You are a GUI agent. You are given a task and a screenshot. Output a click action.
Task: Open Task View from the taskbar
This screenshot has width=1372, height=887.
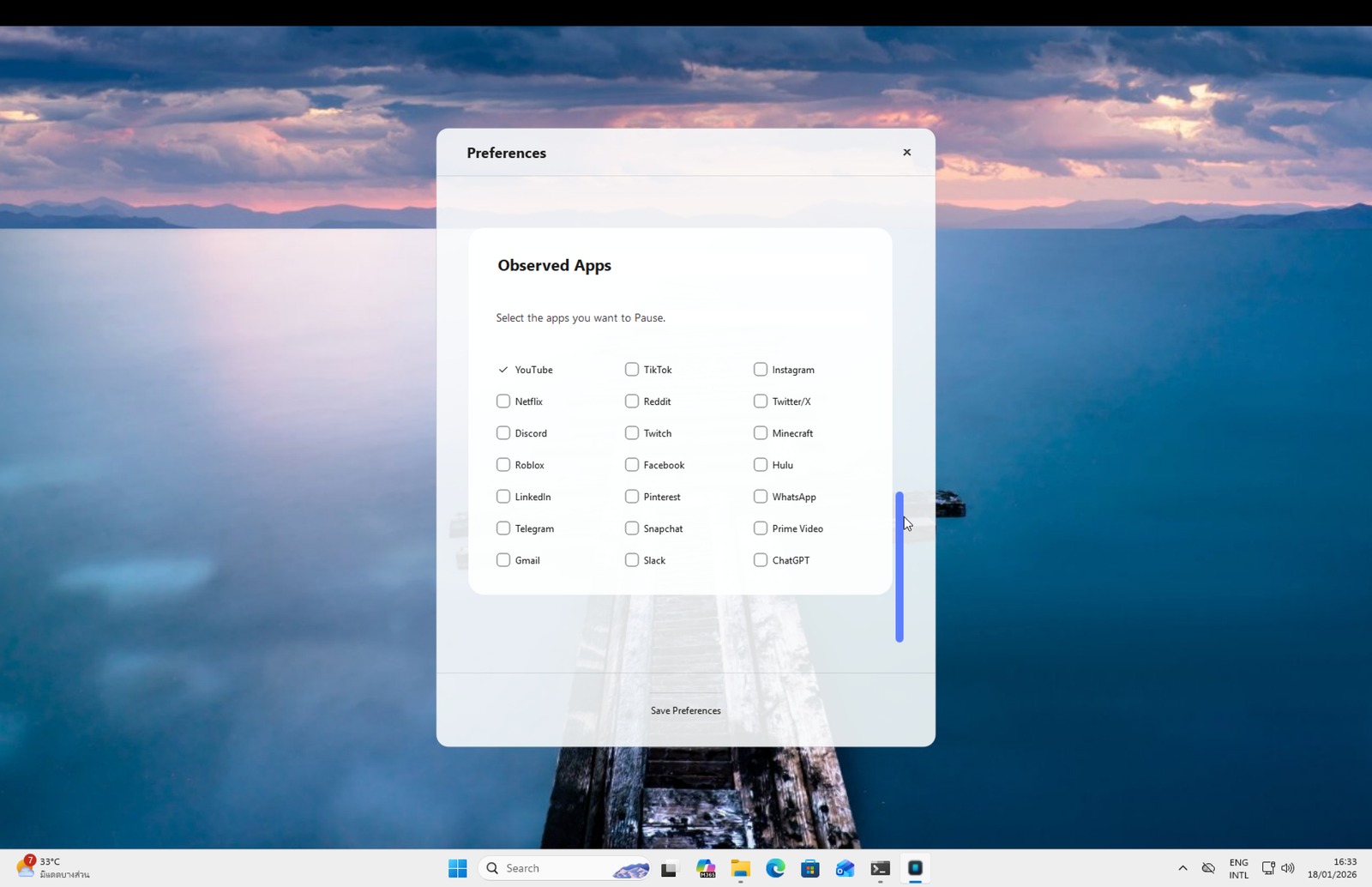tap(668, 868)
